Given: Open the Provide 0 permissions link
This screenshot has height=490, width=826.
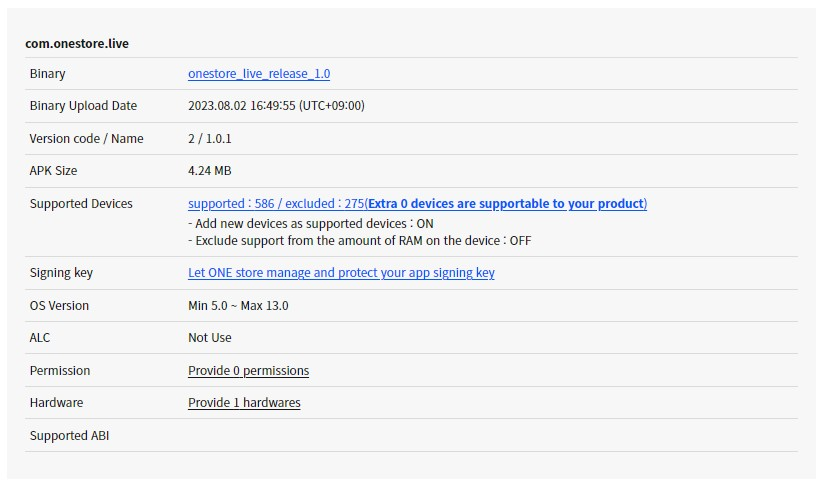Looking at the screenshot, I should click(248, 371).
